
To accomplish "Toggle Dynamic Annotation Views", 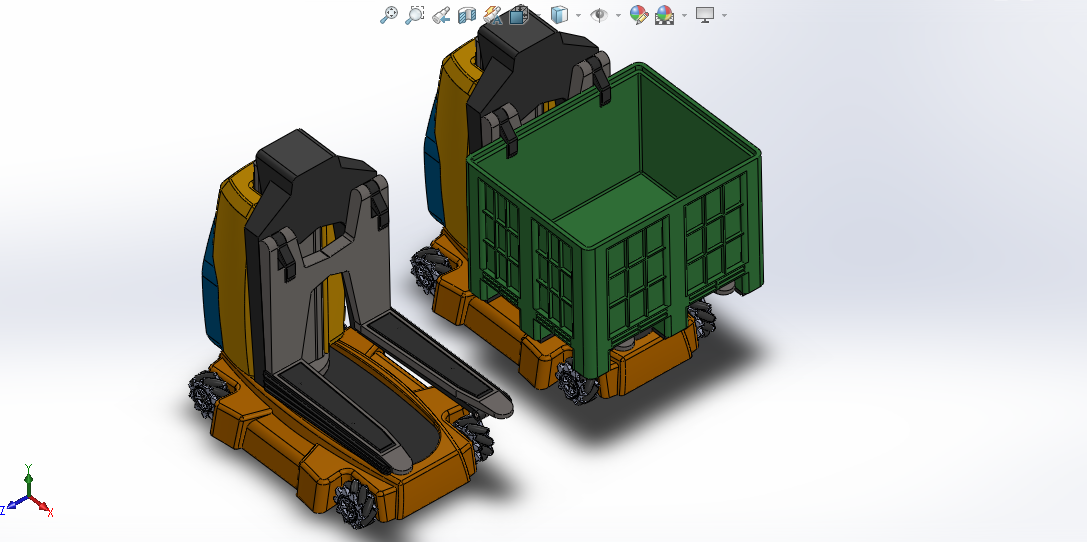I will click(492, 15).
